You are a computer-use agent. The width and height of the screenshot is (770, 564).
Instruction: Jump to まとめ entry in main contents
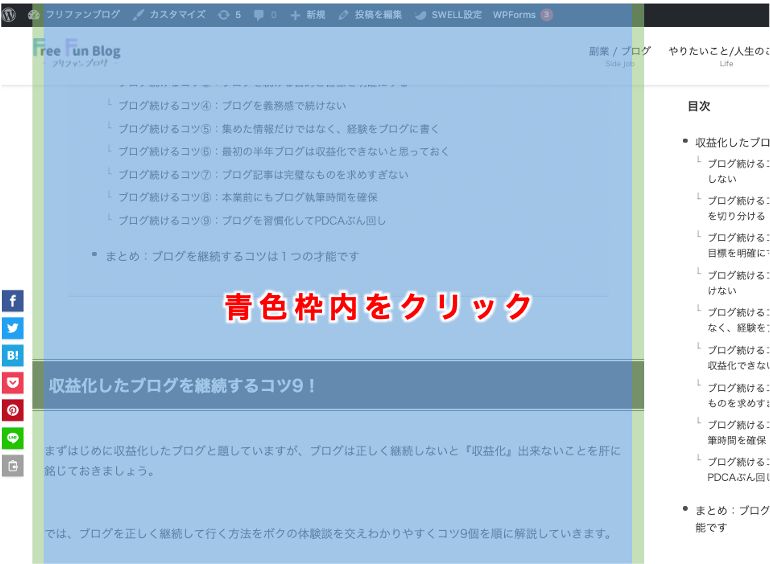[x=232, y=256]
